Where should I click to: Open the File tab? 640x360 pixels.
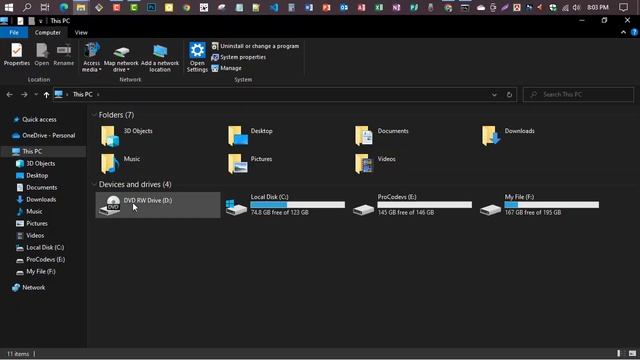(x=14, y=32)
